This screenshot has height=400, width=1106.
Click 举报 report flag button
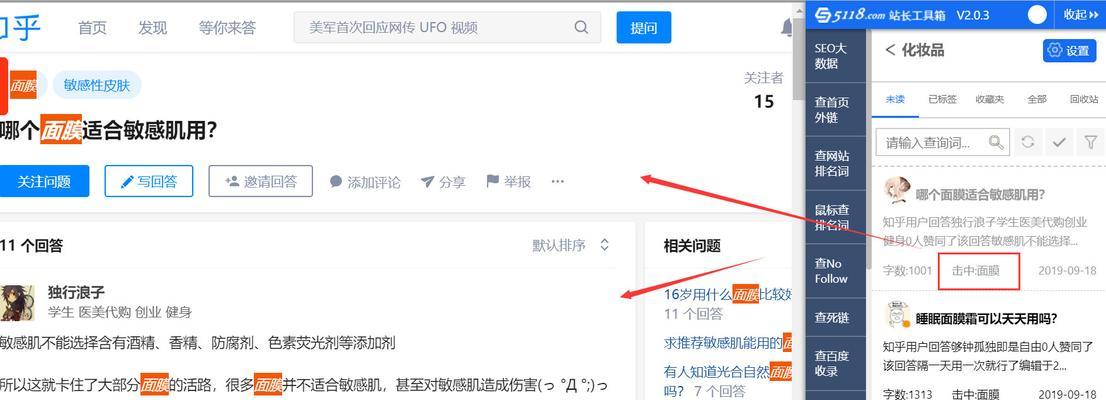pos(508,182)
